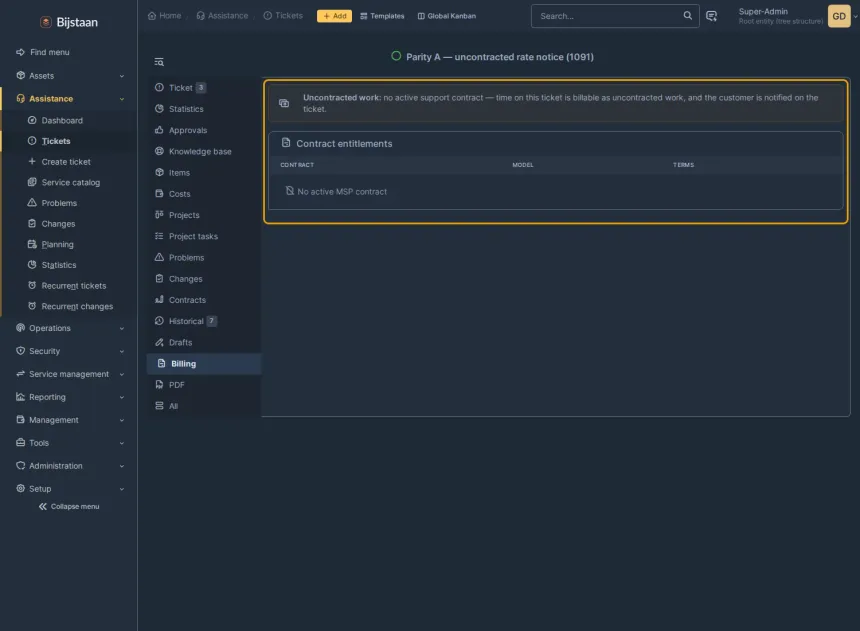This screenshot has height=631, width=860.
Task: Click the Bijstaan logo icon
Action: (46, 22)
